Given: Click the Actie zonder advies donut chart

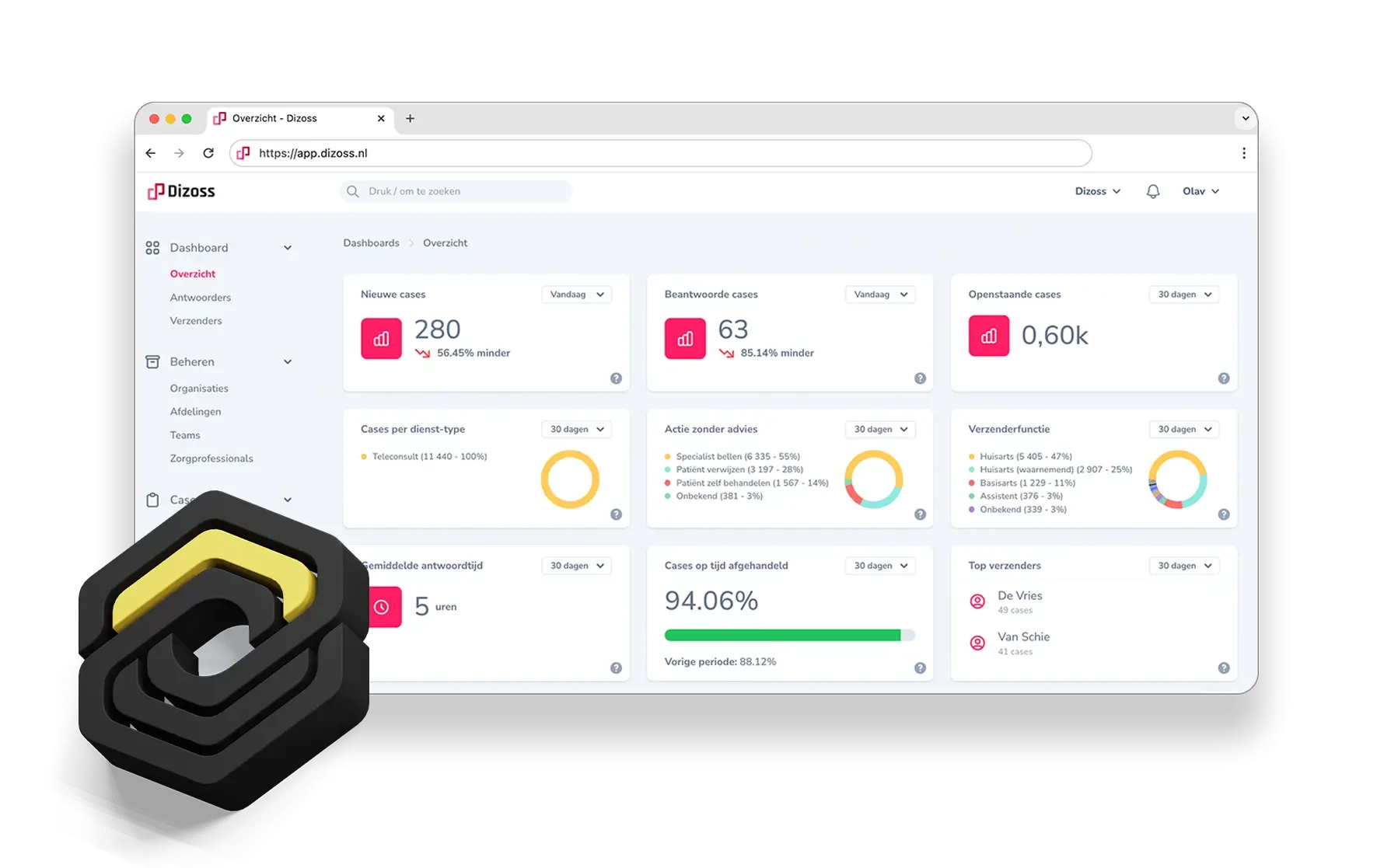Looking at the screenshot, I should click(x=874, y=479).
